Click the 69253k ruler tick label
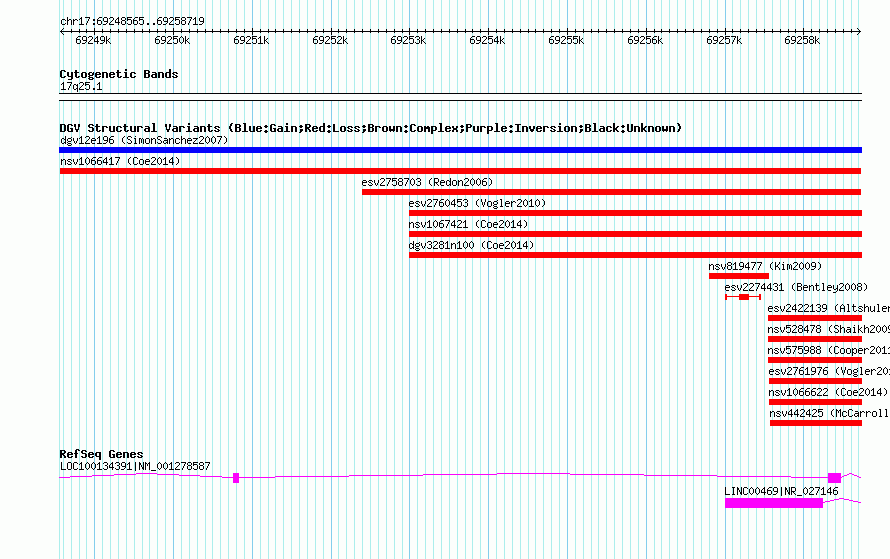The image size is (890, 559). [408, 40]
